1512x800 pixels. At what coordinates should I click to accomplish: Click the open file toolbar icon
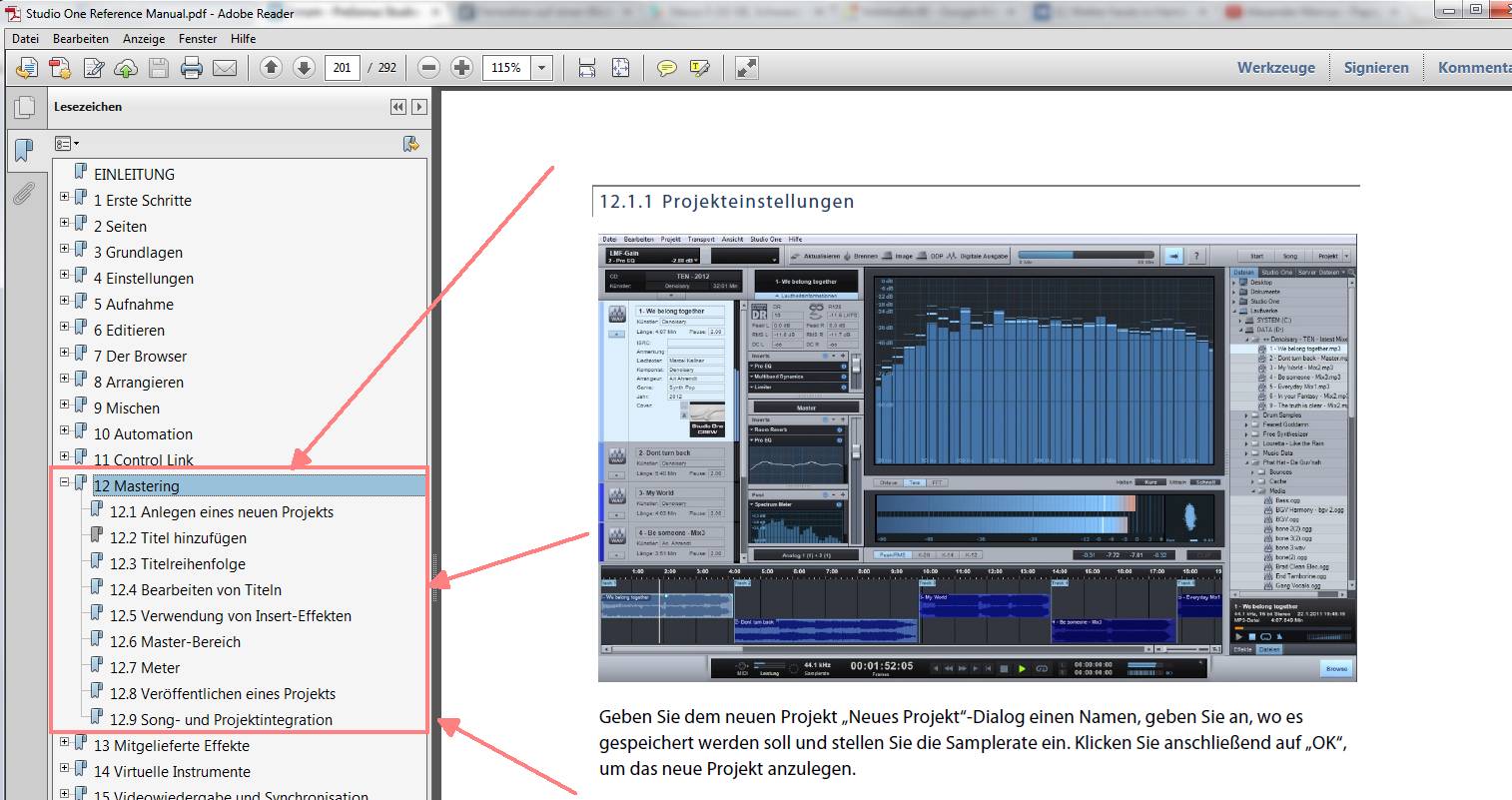[27, 68]
